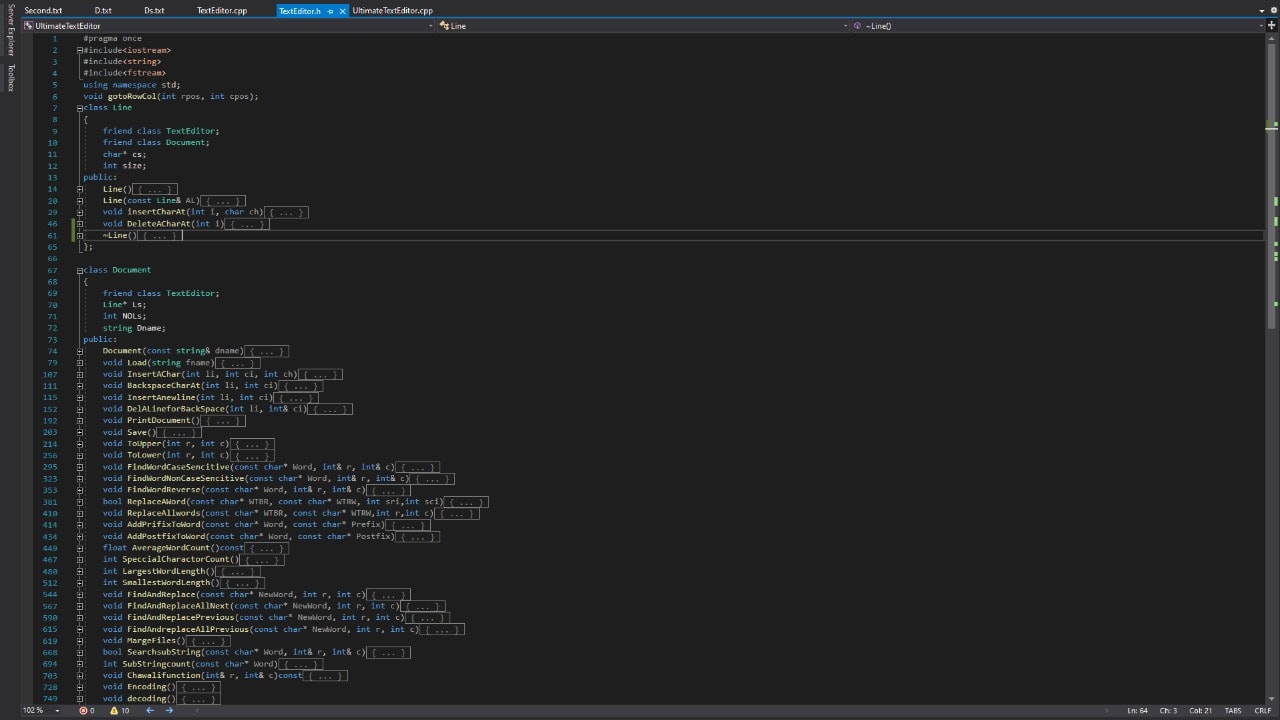Click 'using namespace std;' line
Viewport: 1280px width, 720px height.
pos(132,85)
